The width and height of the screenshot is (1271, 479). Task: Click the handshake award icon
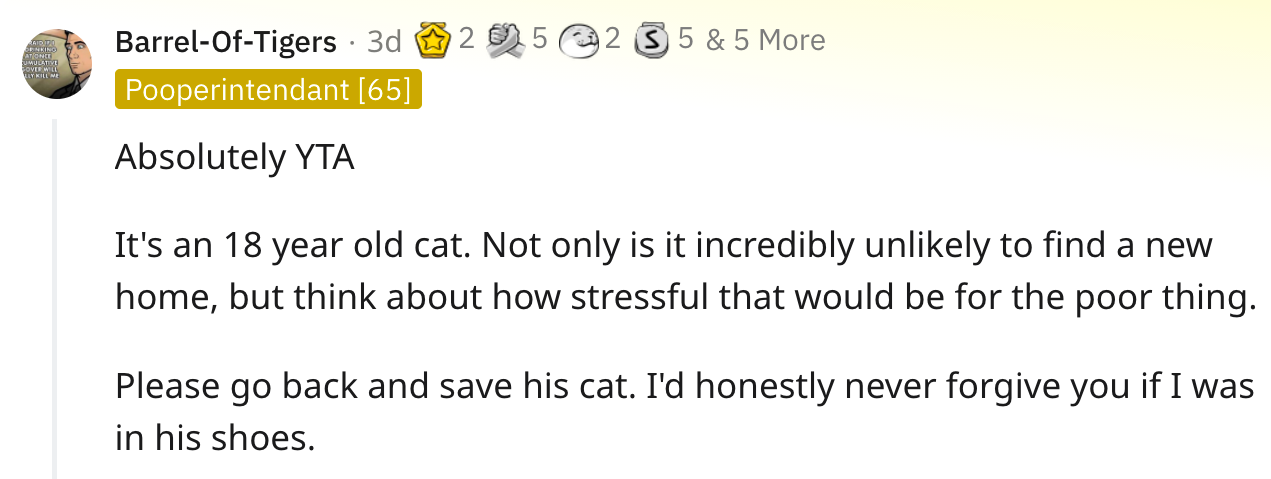tap(504, 40)
